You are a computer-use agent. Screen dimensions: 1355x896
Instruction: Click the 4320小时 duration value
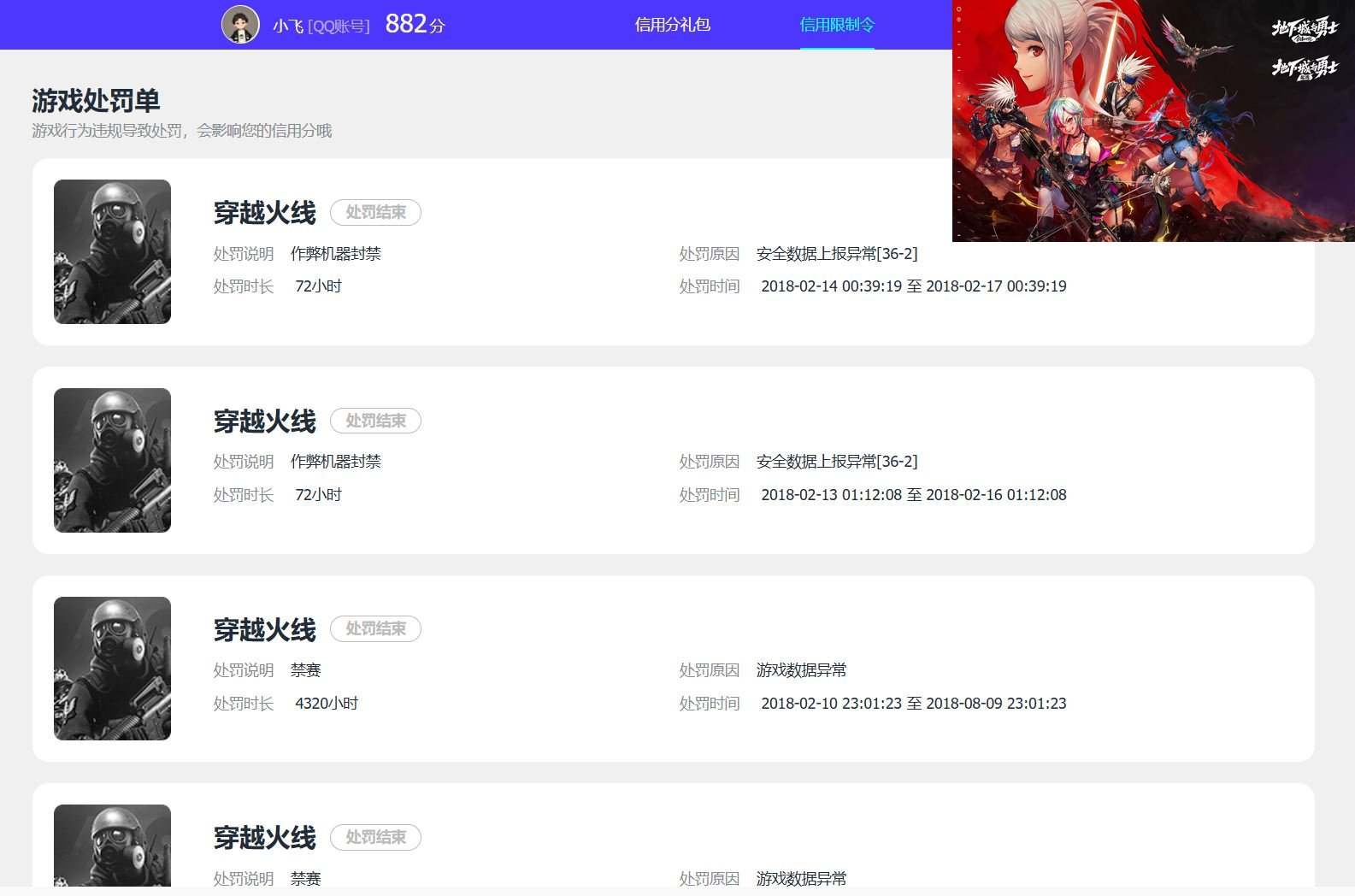click(x=327, y=704)
